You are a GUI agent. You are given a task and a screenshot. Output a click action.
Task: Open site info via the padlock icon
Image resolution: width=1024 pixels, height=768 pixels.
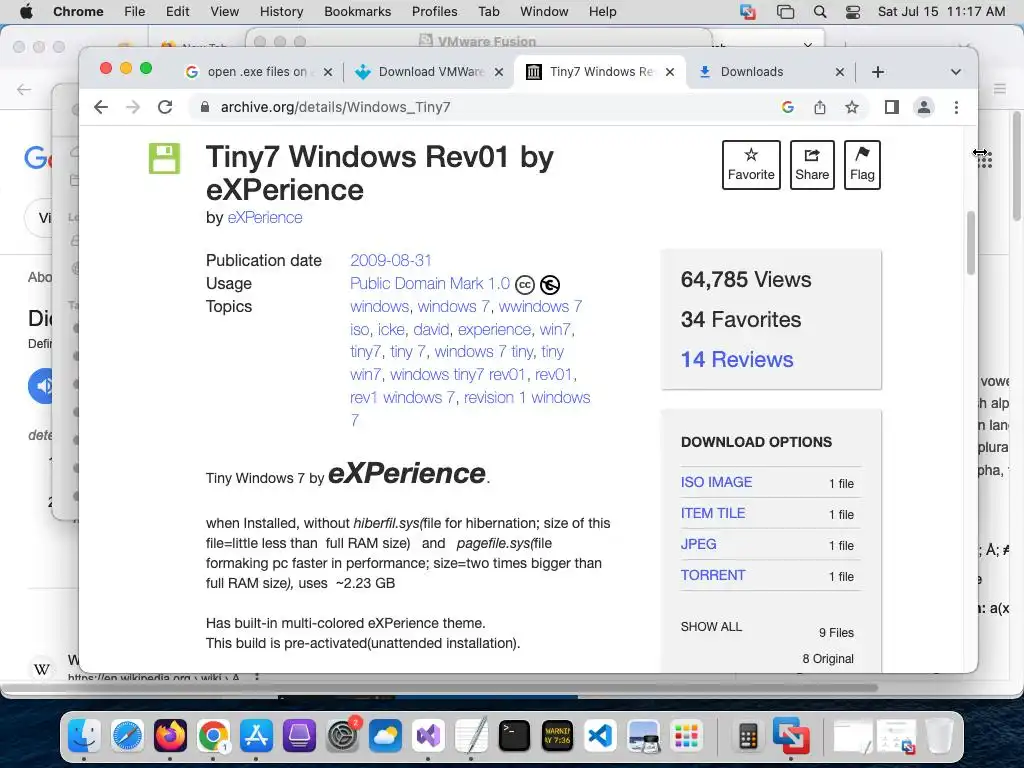[204, 107]
